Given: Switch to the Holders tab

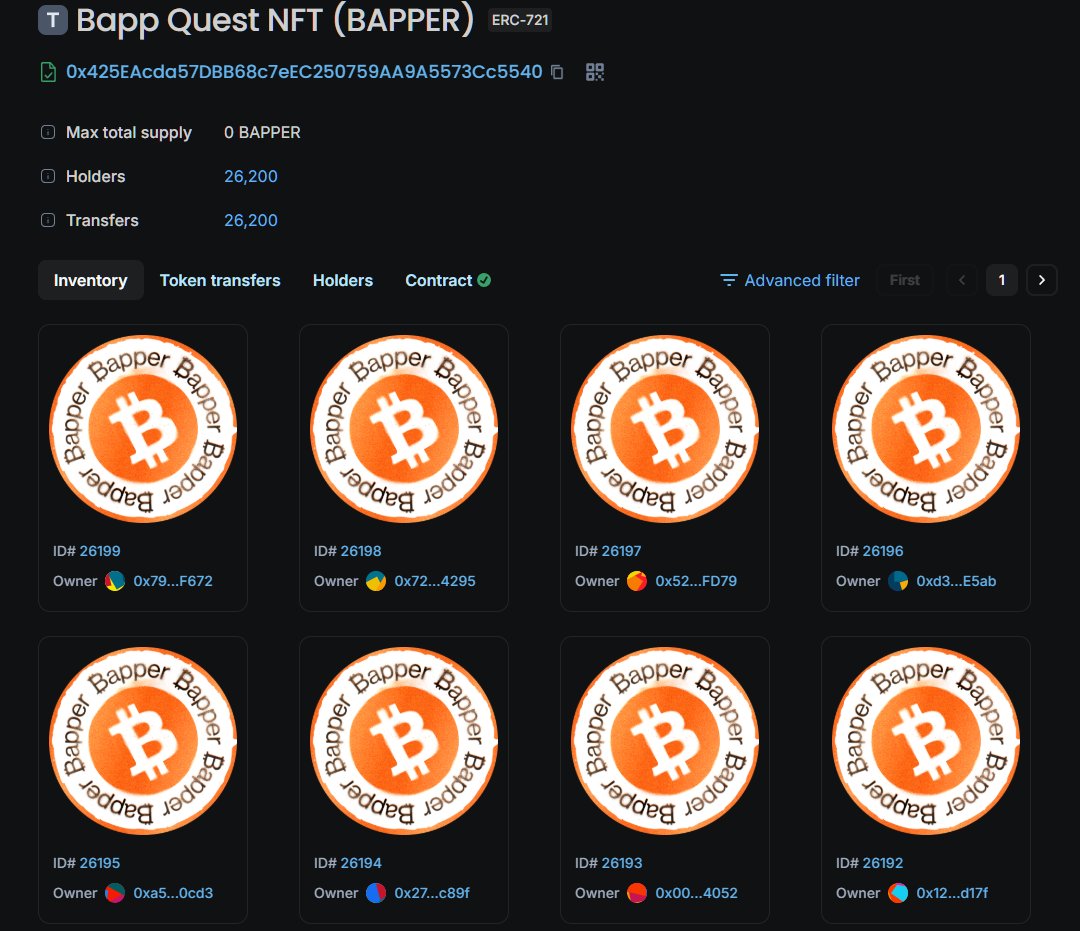Looking at the screenshot, I should point(343,280).
